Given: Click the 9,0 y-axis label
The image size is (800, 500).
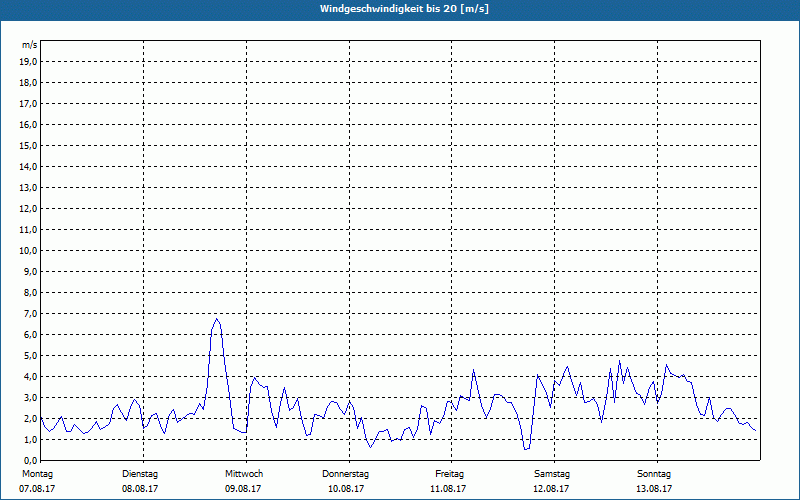Looking at the screenshot, I should coord(30,271).
